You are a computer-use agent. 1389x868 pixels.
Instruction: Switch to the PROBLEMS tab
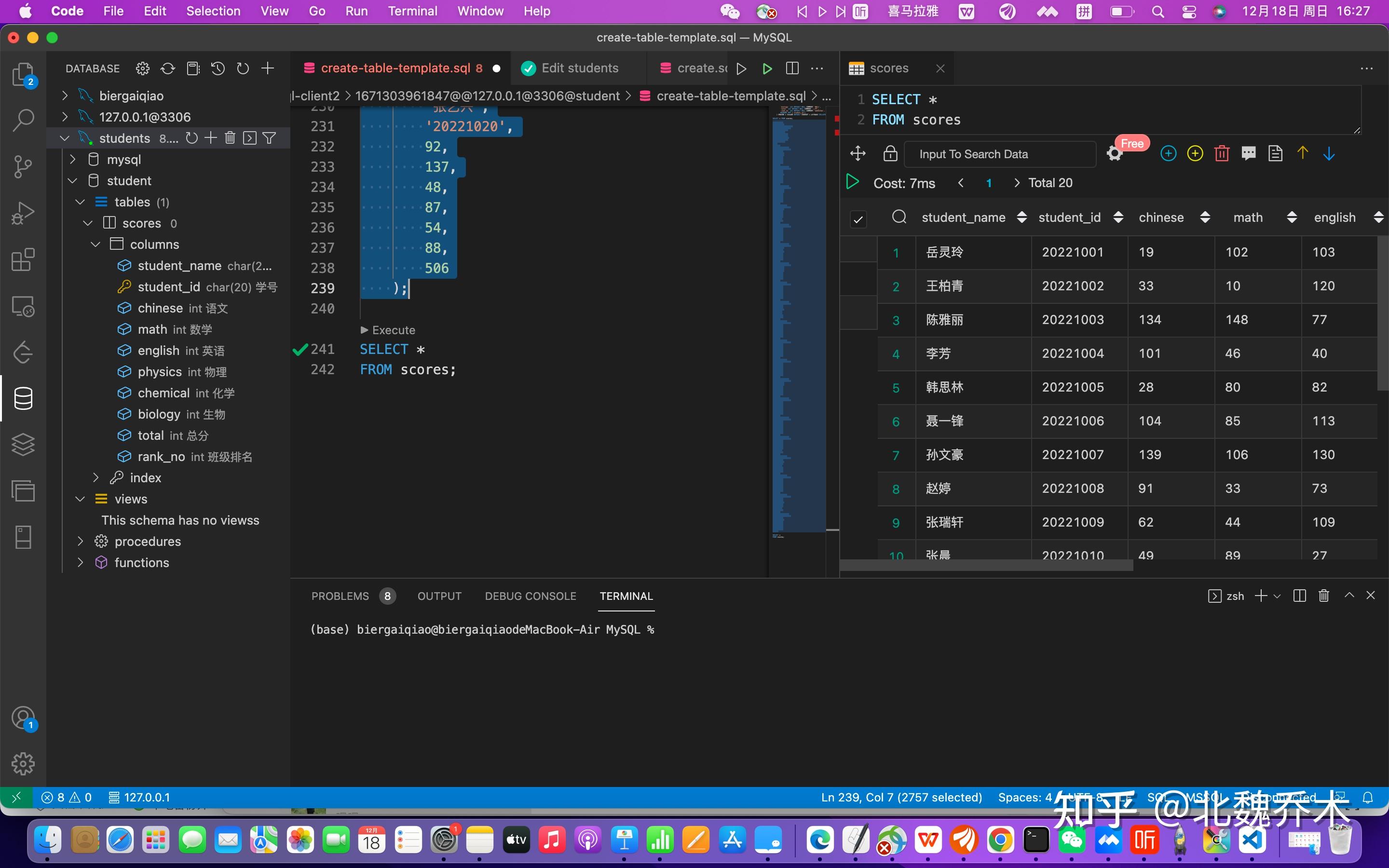pyautogui.click(x=340, y=596)
